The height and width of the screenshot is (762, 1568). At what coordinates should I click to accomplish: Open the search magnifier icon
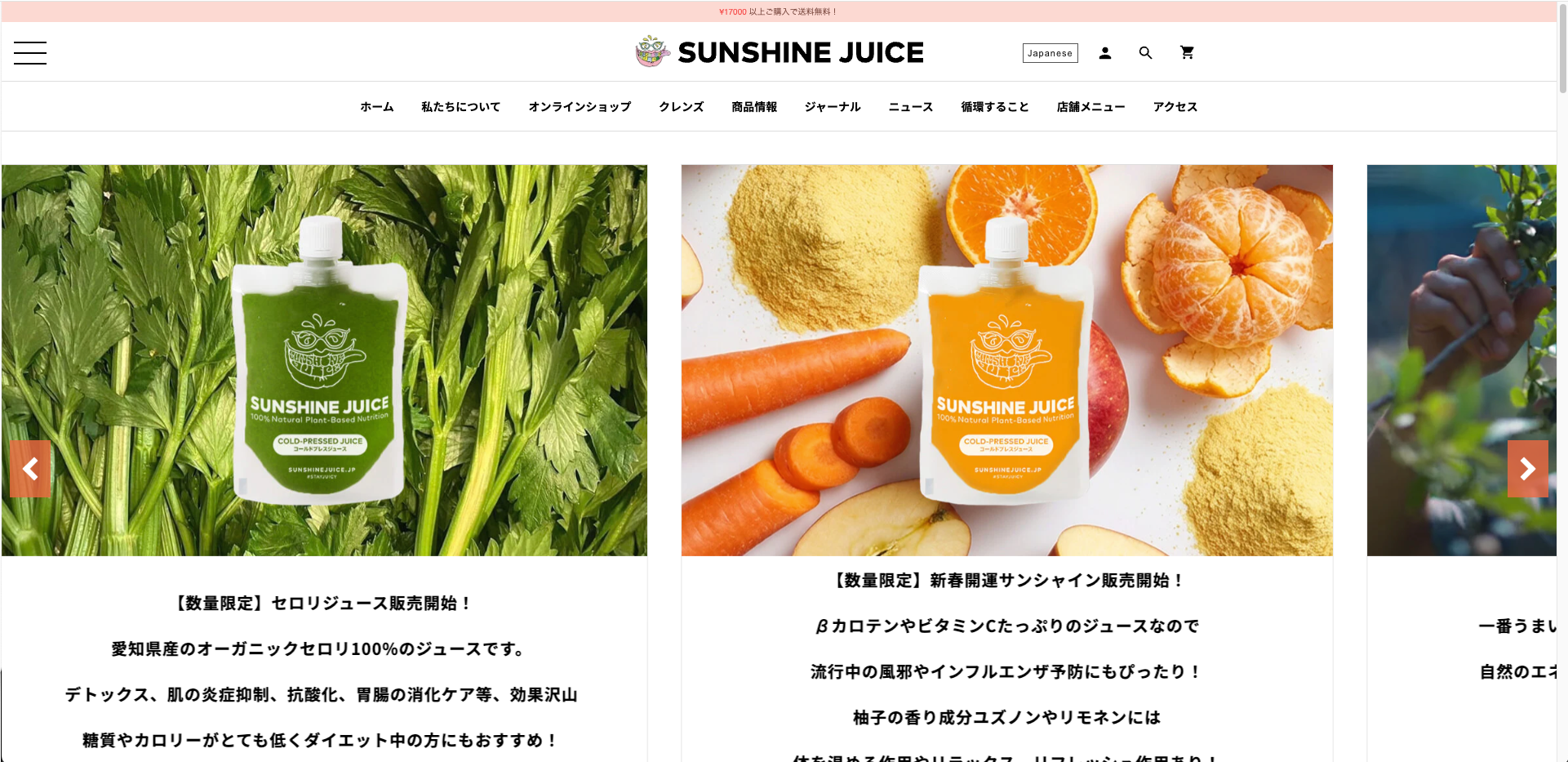click(x=1146, y=53)
